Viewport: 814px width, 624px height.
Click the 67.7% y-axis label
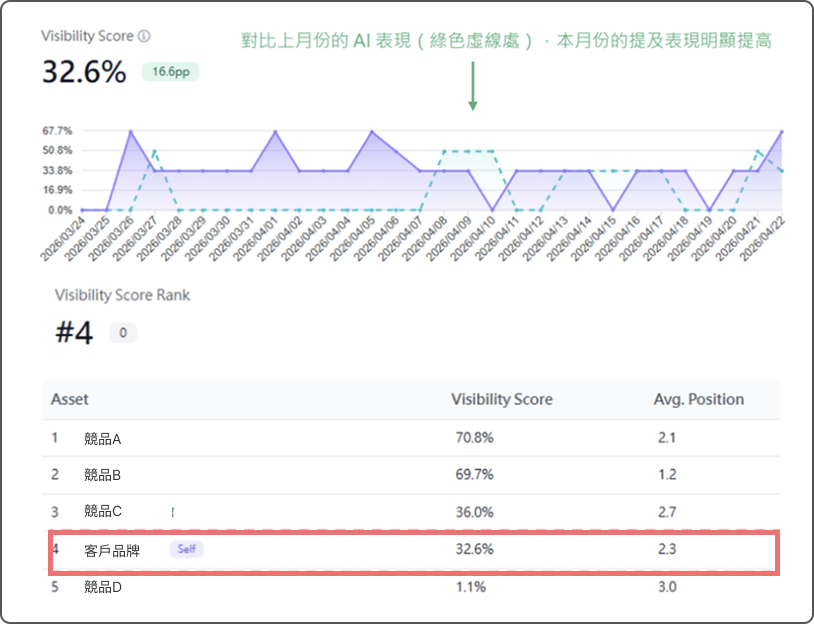coord(58,131)
